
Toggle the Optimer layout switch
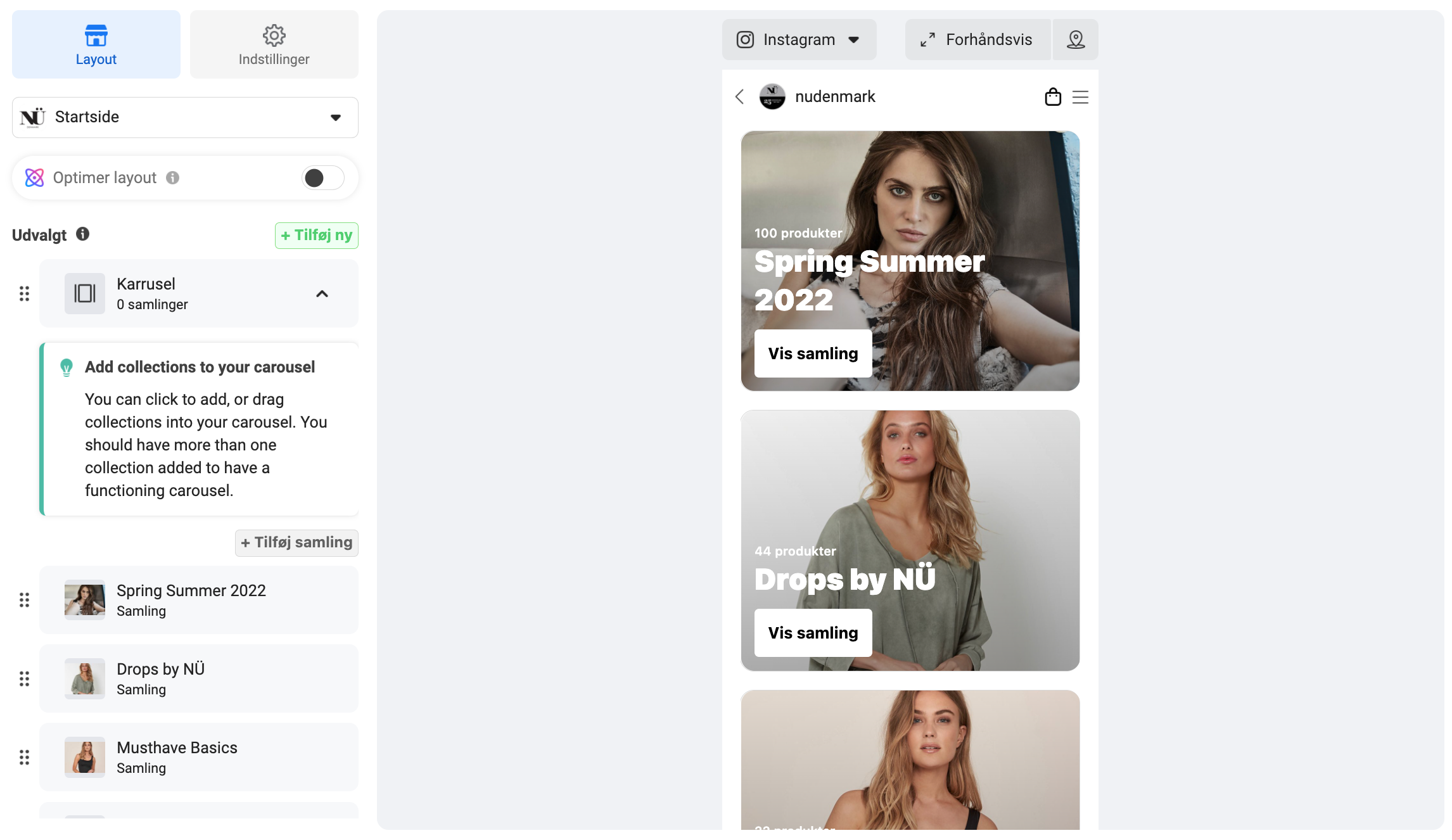click(x=322, y=178)
